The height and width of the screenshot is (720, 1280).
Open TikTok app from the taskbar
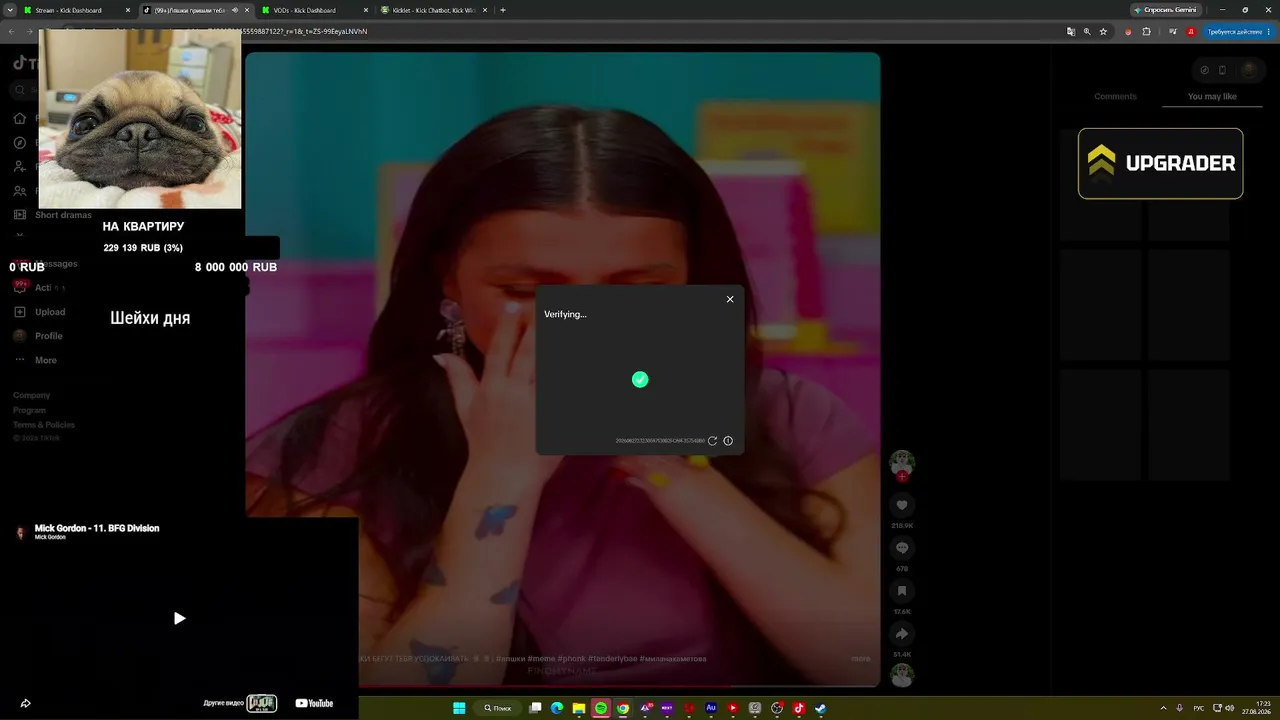[x=799, y=708]
